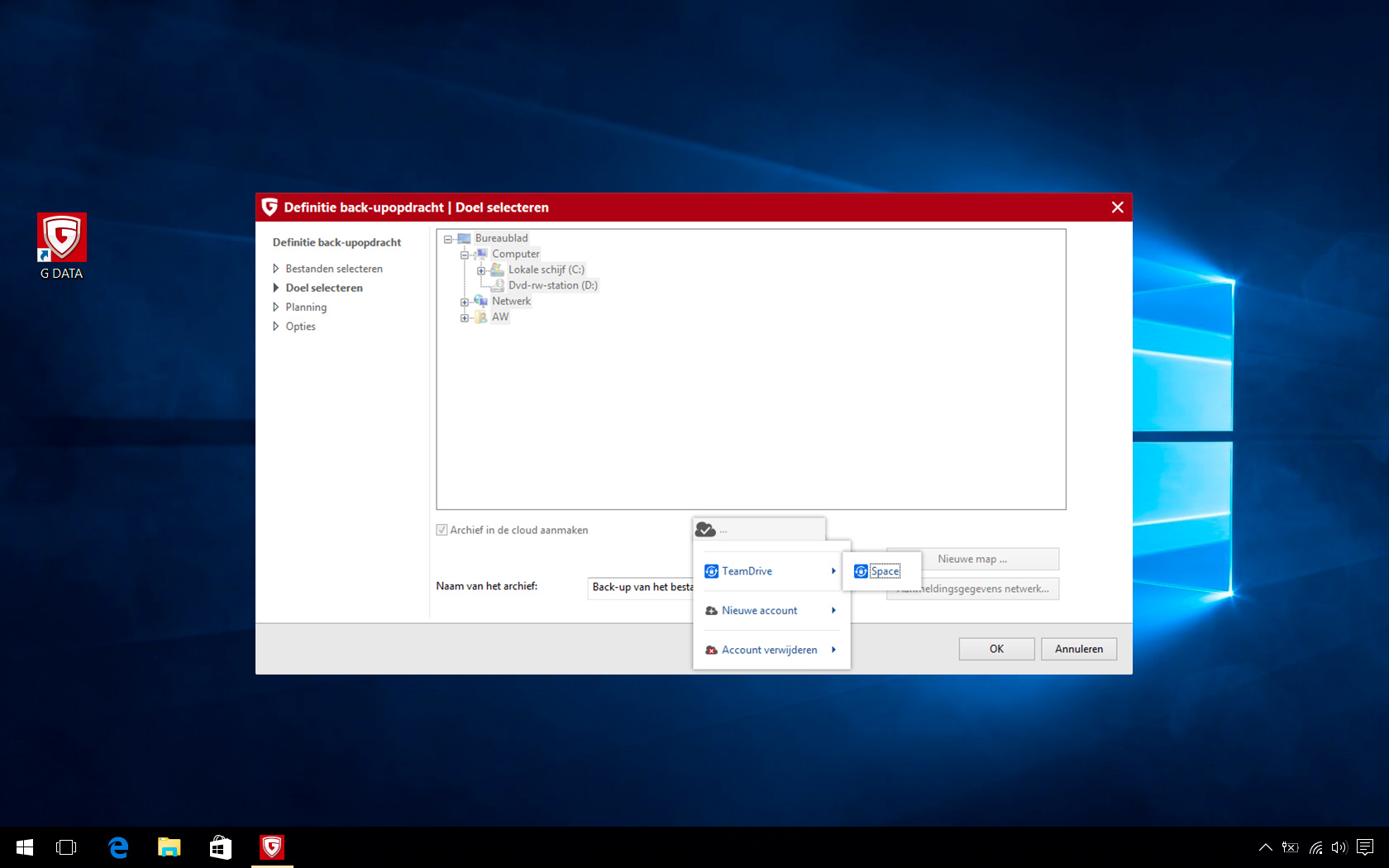The width and height of the screenshot is (1389, 868).
Task: Click G DATA taskbar app icon
Action: click(272, 847)
